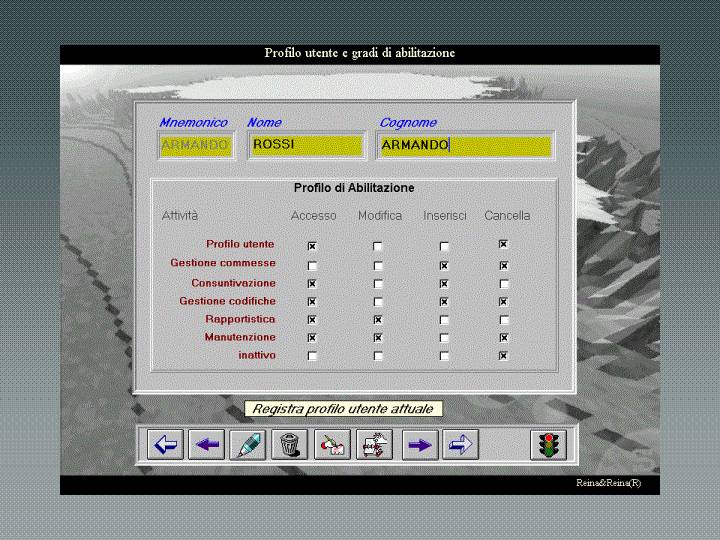
Task: Uncheck Cancella for inattivo
Action: 504,356
